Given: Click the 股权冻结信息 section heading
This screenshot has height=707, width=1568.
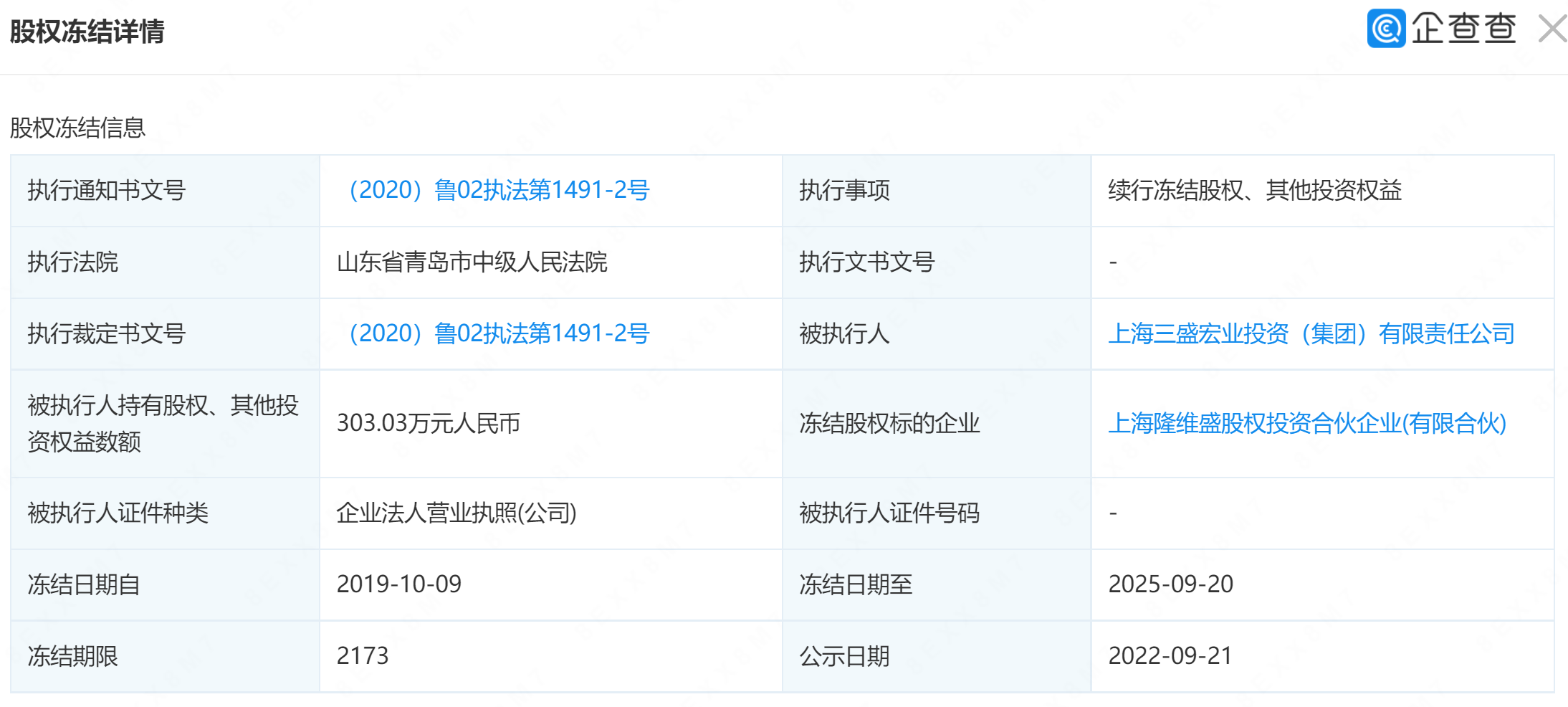Looking at the screenshot, I should pos(77,128).
